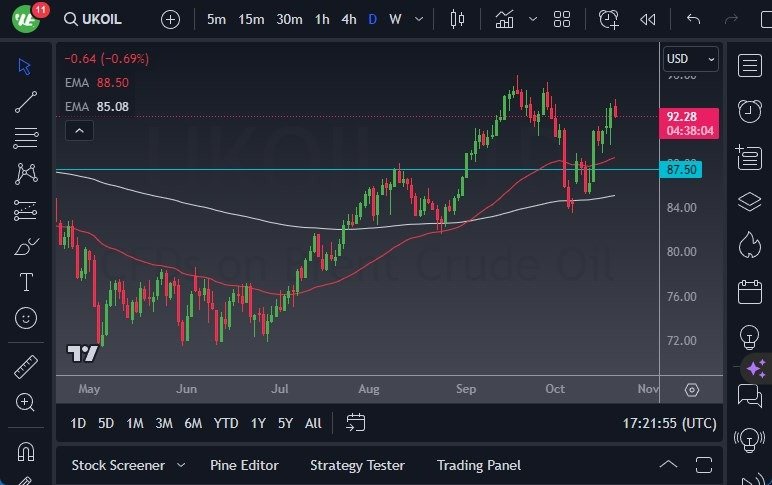772x485 pixels.
Task: Choose the text annotation tool
Action: pyautogui.click(x=26, y=282)
